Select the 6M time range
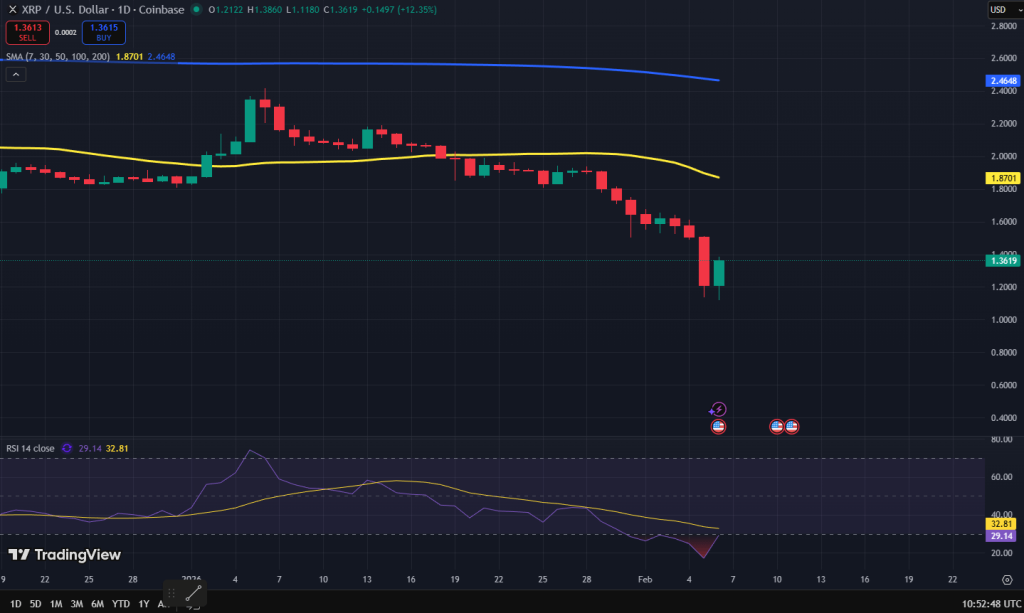Screen dimensions: 1024x613 97,604
